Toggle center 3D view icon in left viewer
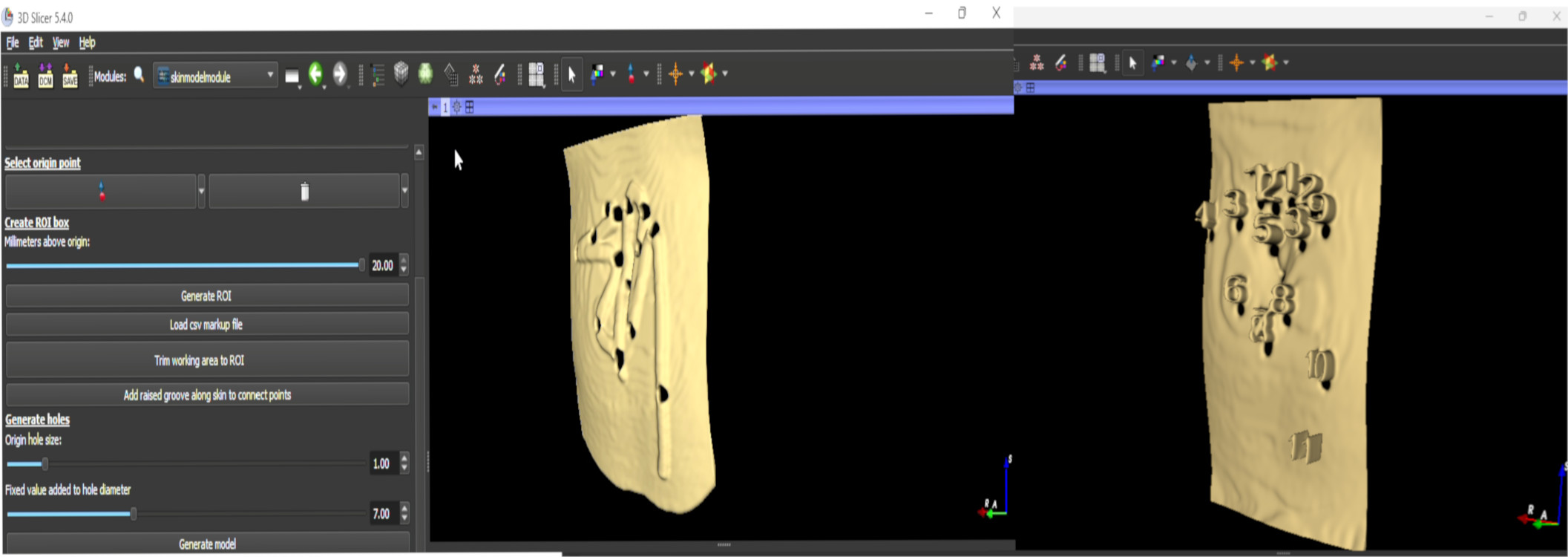Image resolution: width=1568 pixels, height=557 pixels. point(457,107)
